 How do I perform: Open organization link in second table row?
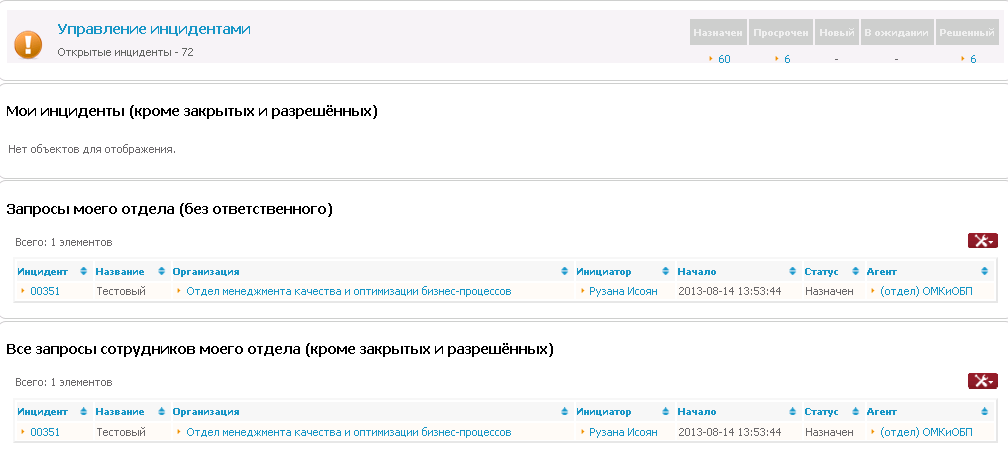coord(348,432)
